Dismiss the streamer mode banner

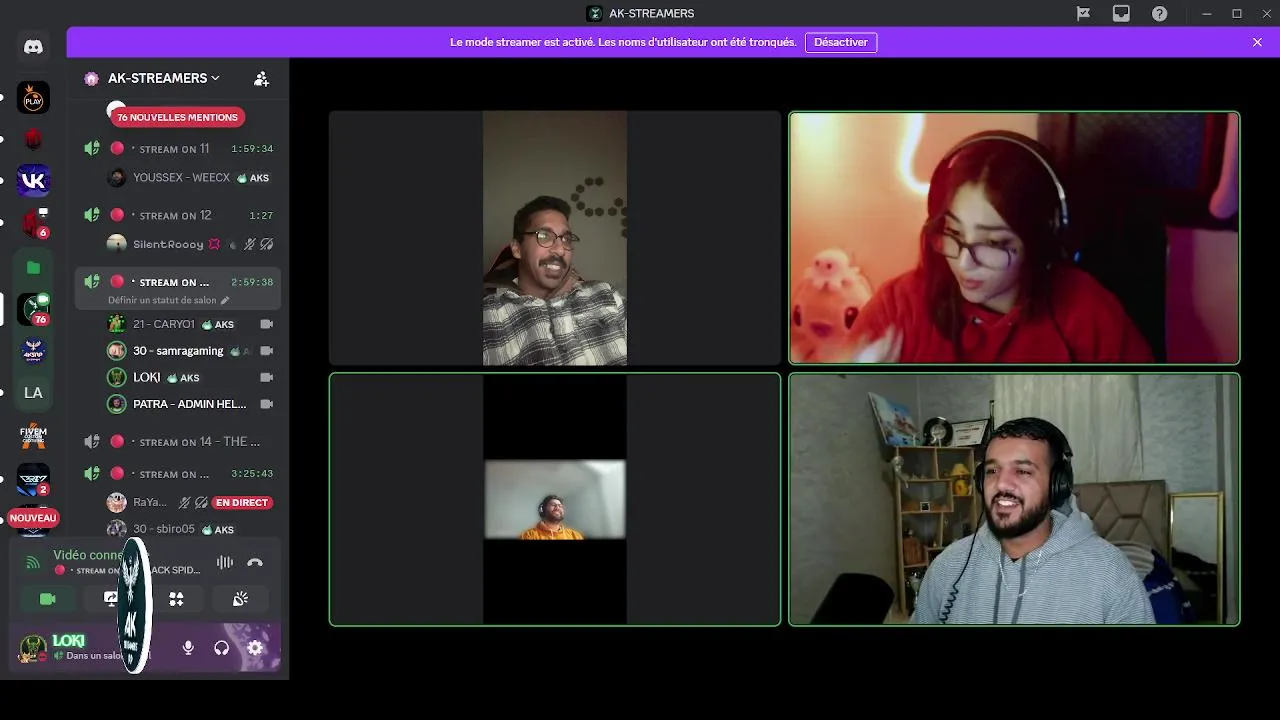(x=1257, y=42)
